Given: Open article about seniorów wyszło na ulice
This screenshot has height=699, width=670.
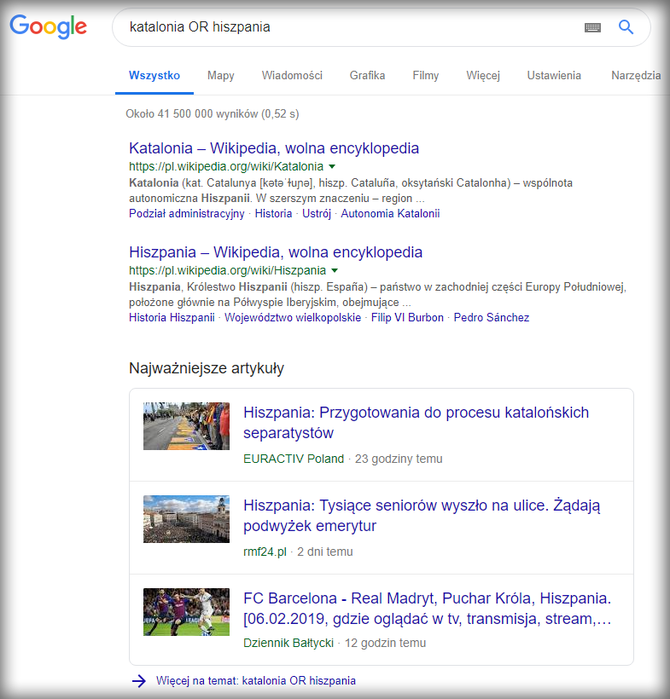Looking at the screenshot, I should 422,515.
